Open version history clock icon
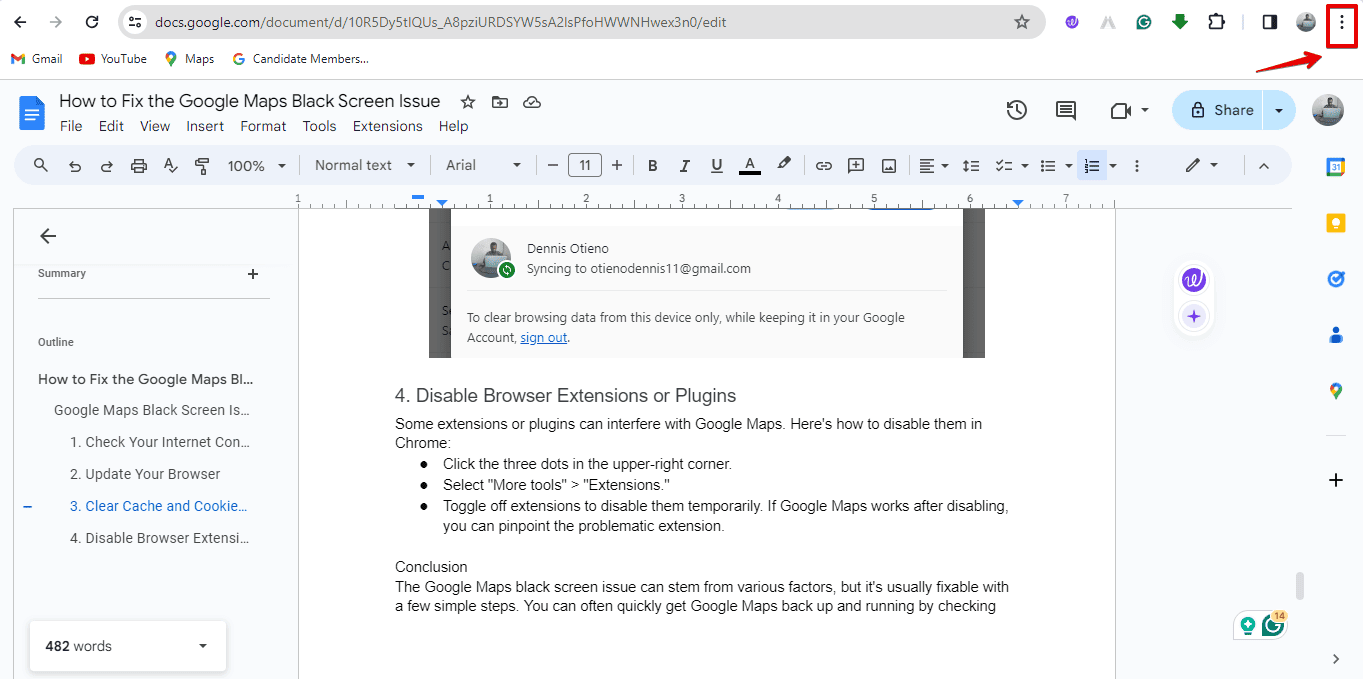The height and width of the screenshot is (679, 1363). point(1016,110)
